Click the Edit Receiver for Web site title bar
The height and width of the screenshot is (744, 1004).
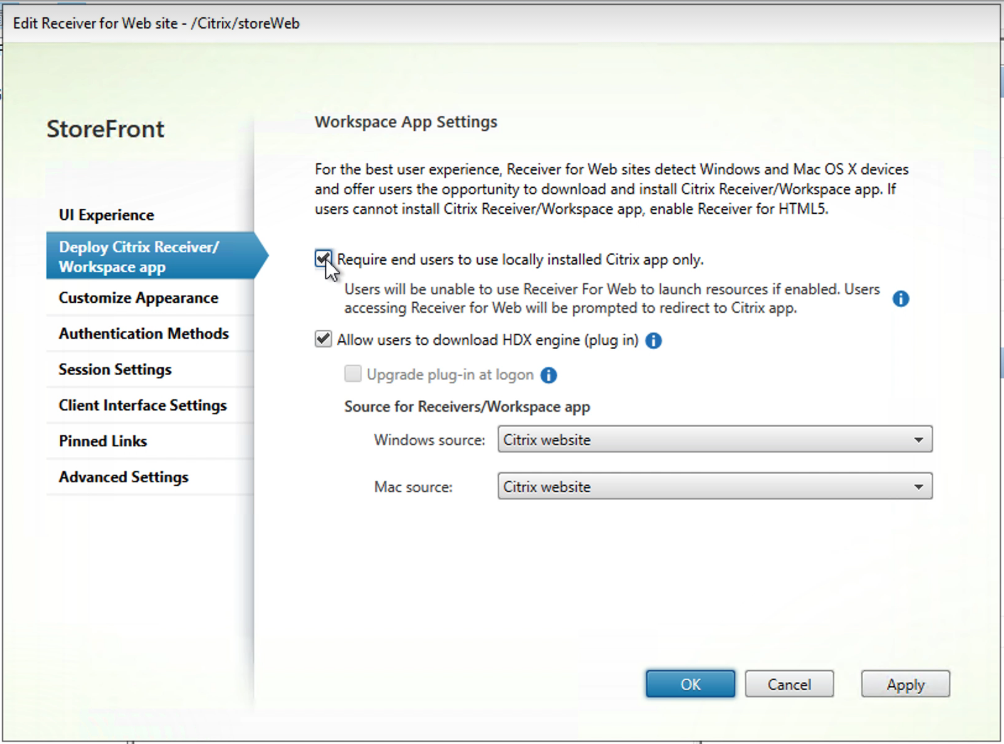[400, 22]
